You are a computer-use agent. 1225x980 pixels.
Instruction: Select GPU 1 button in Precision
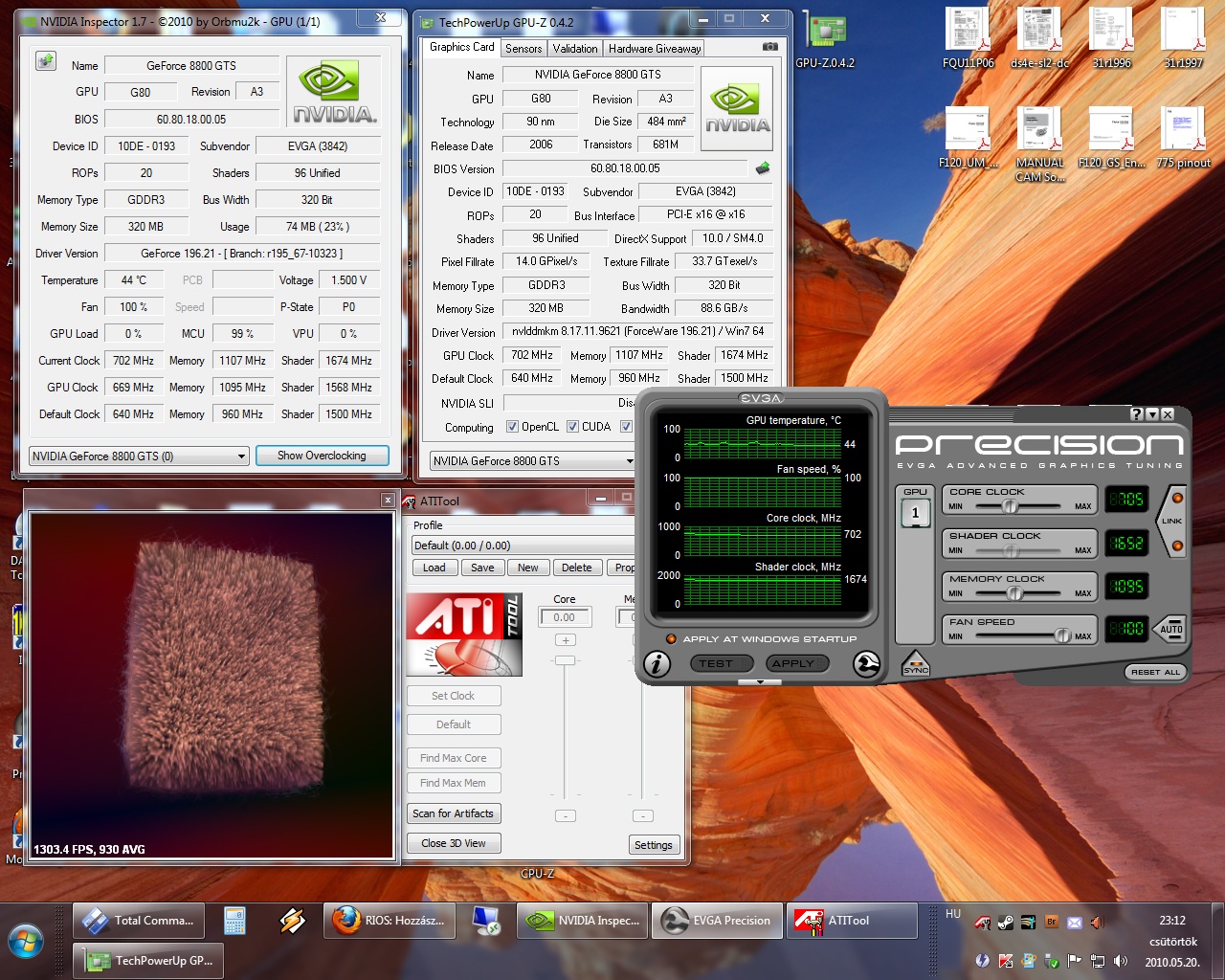pyautogui.click(x=915, y=513)
